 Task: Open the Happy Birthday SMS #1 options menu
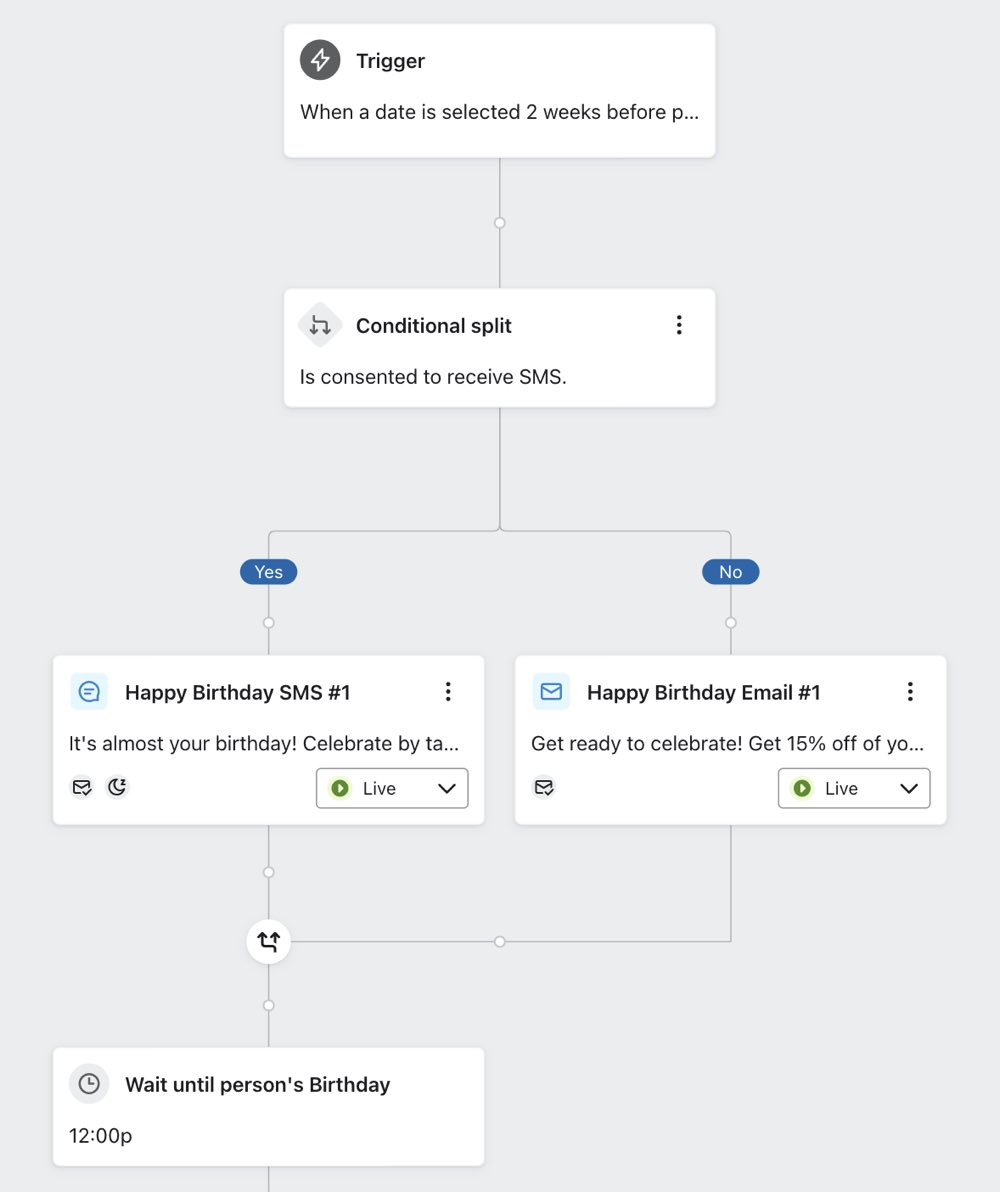point(448,691)
